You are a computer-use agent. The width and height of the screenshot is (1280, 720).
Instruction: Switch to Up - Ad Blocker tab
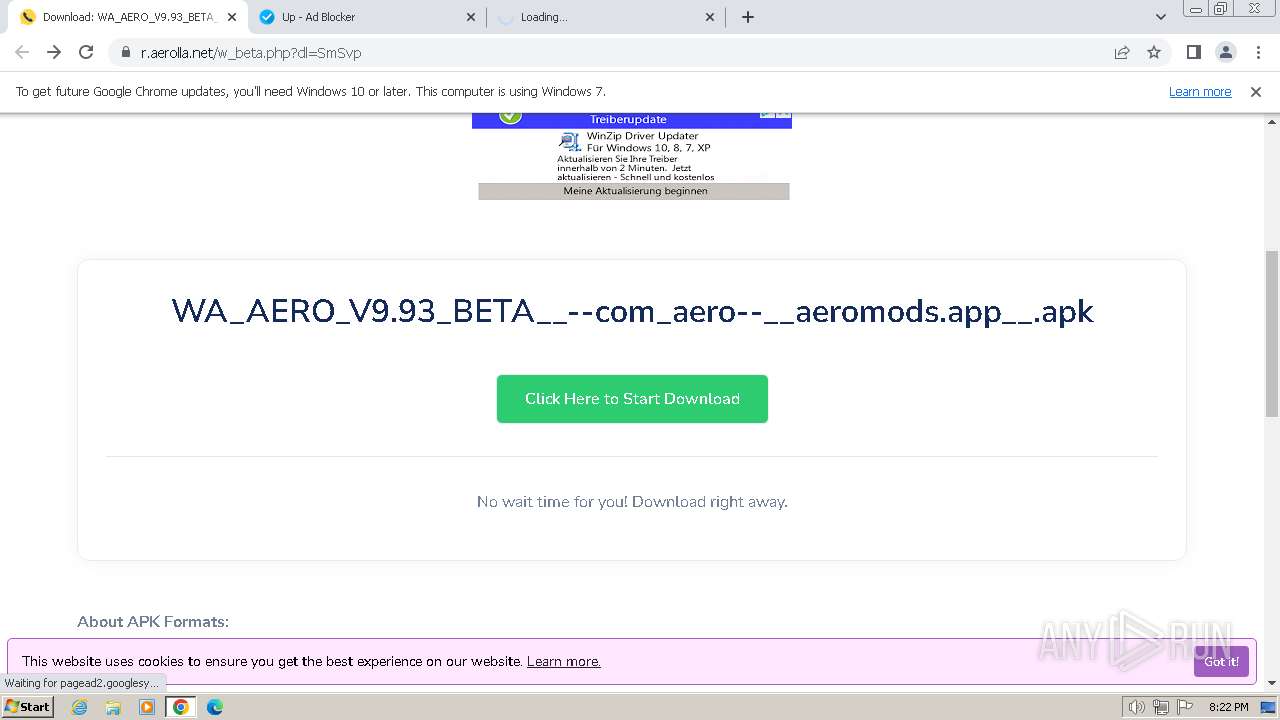(x=367, y=17)
